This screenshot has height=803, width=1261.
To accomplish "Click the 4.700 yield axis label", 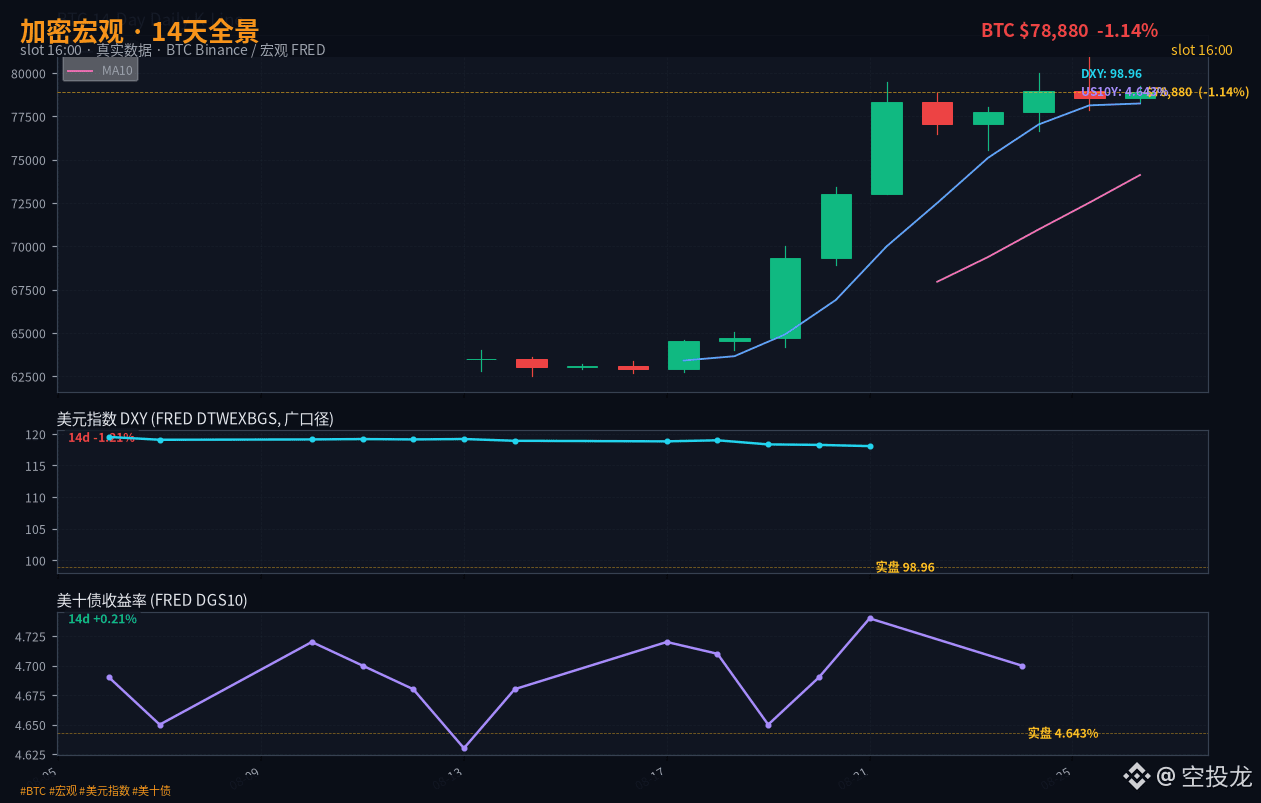I will tap(30, 667).
